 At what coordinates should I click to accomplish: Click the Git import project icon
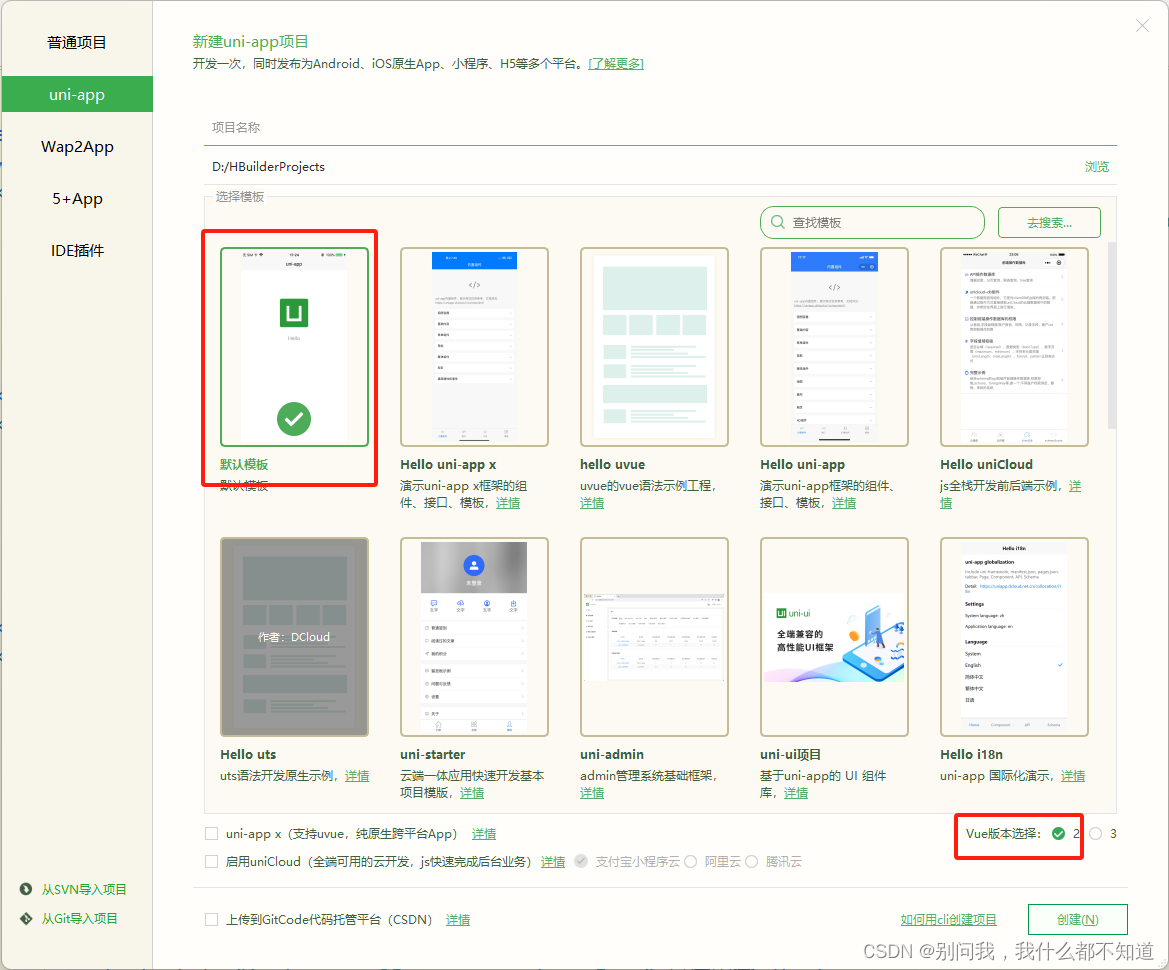coord(26,919)
